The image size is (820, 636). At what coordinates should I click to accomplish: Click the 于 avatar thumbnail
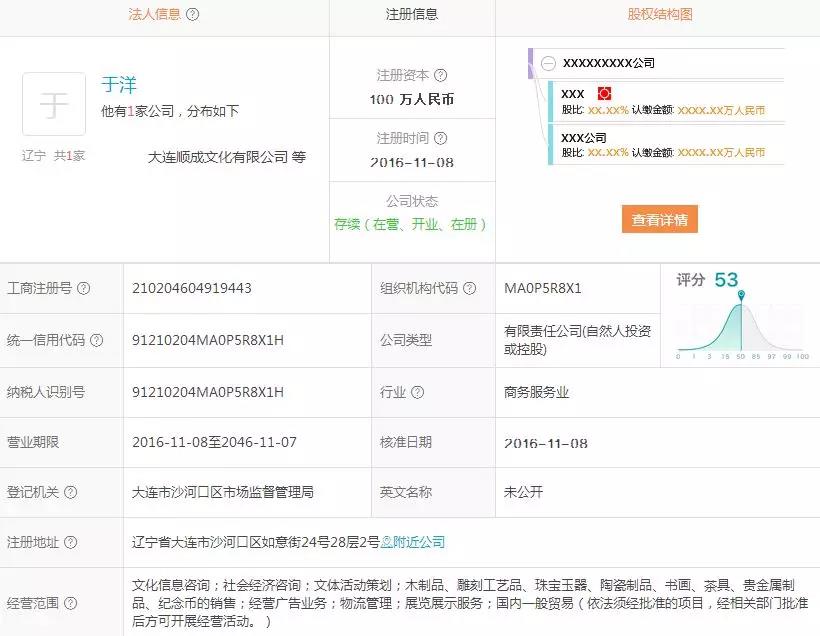point(54,104)
